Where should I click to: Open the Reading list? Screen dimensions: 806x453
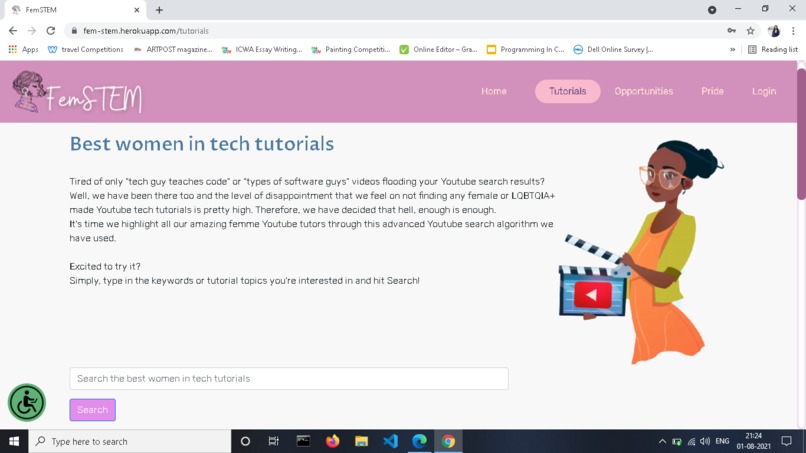click(x=773, y=49)
